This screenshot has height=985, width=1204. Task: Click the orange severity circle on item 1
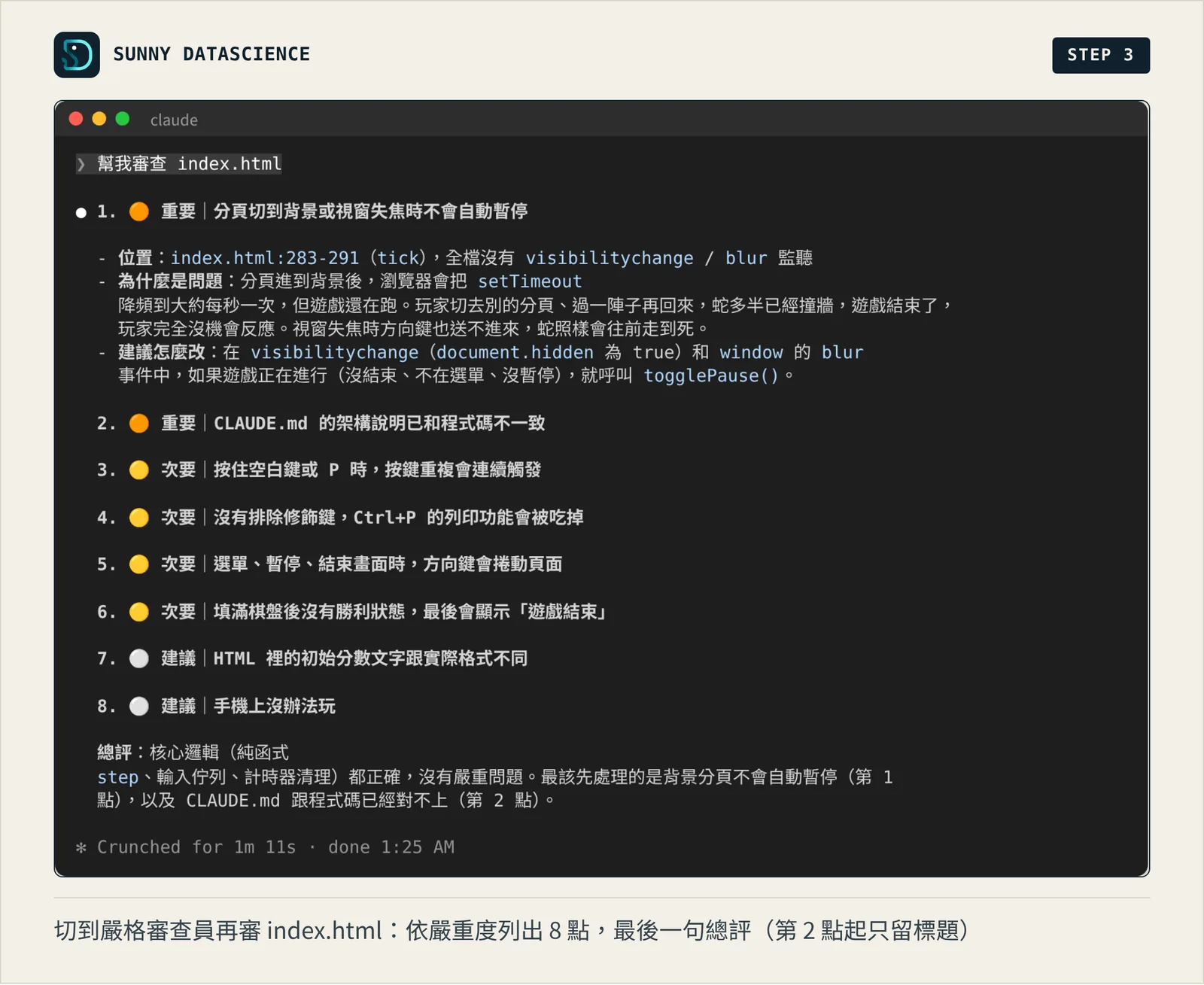[139, 211]
